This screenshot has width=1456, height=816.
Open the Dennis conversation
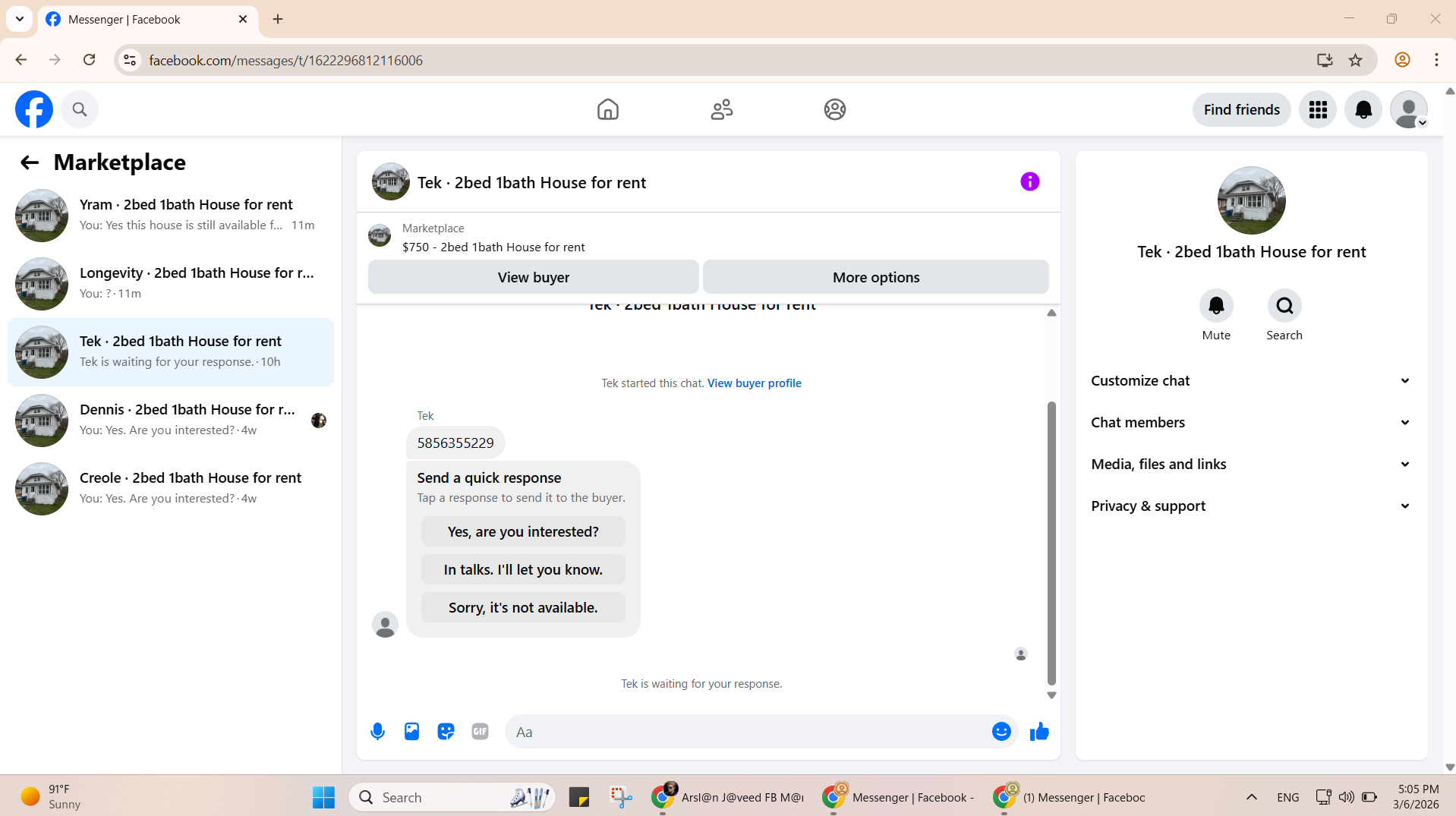tap(171, 421)
